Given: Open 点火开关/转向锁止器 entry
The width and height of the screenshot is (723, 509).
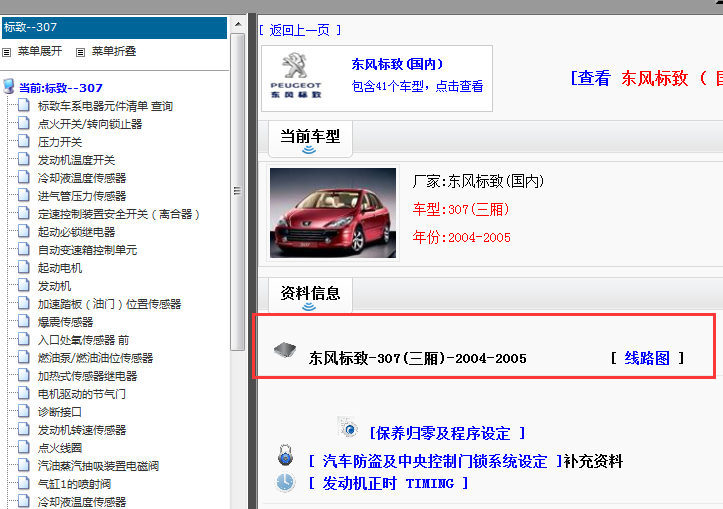Looking at the screenshot, I should click(90, 124).
